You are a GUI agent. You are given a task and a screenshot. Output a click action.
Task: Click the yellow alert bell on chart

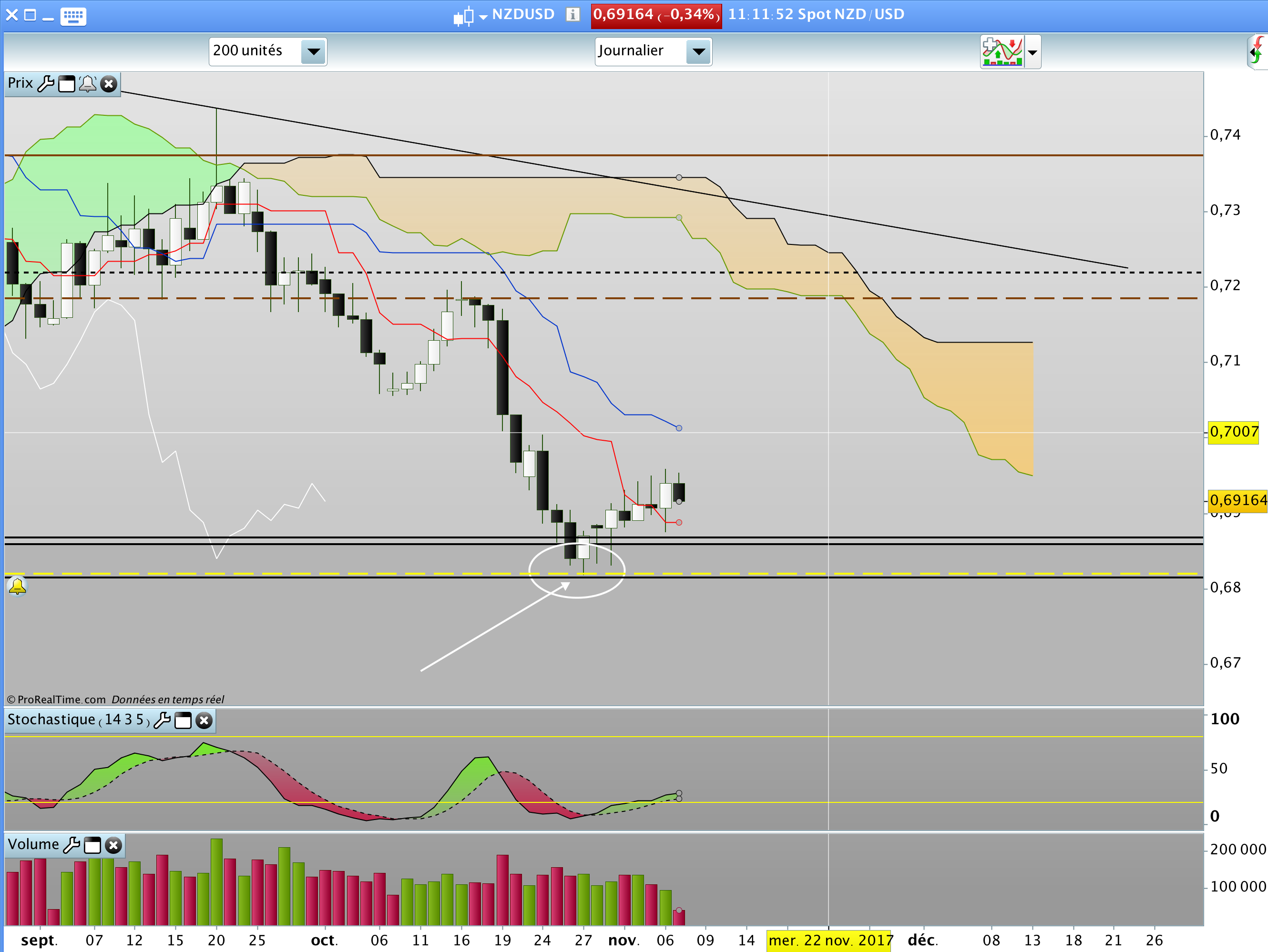click(17, 587)
